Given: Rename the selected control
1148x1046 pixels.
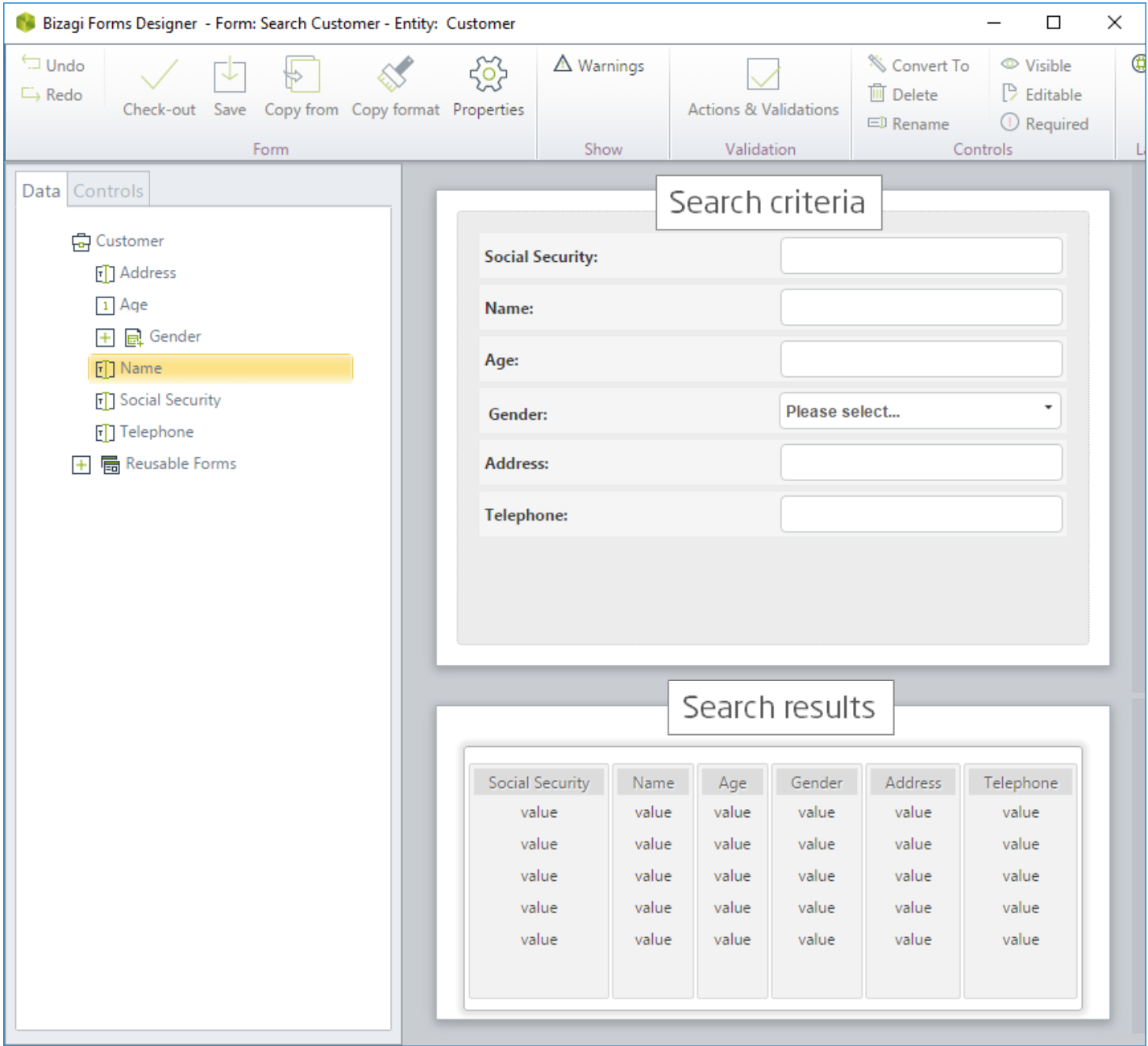Looking at the screenshot, I should 909,124.
